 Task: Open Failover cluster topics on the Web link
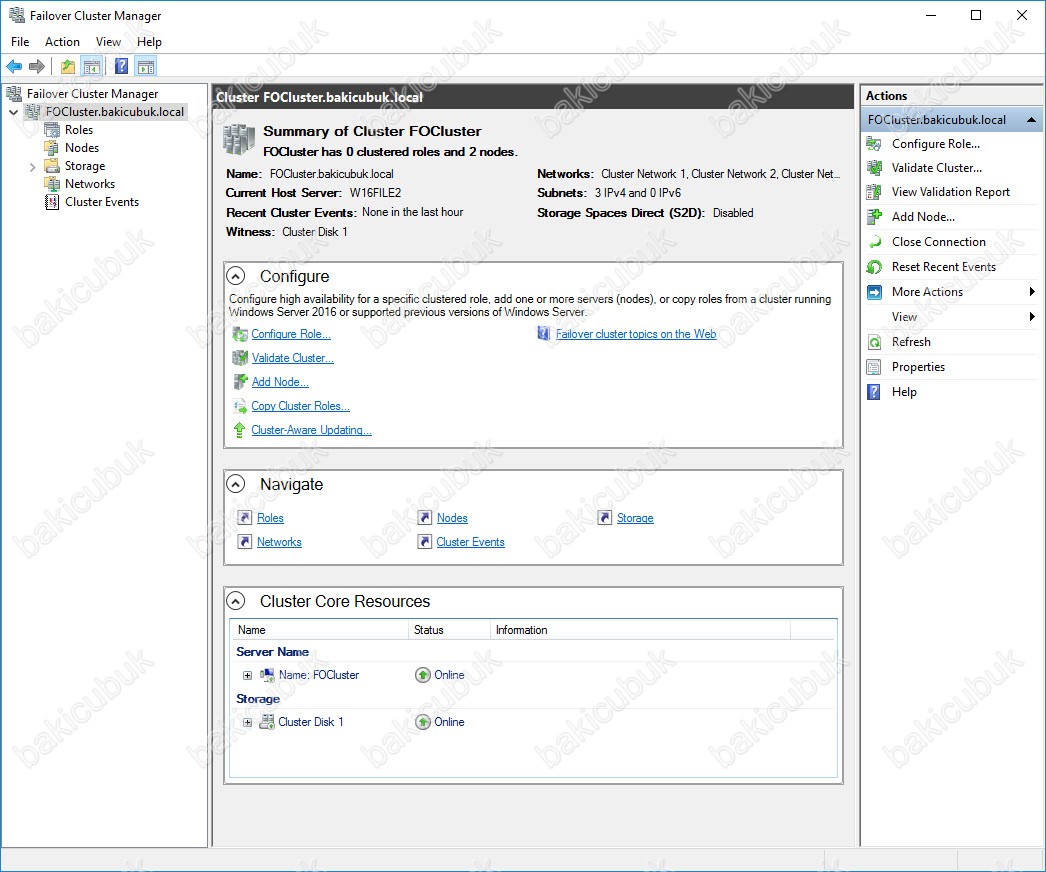pos(636,334)
